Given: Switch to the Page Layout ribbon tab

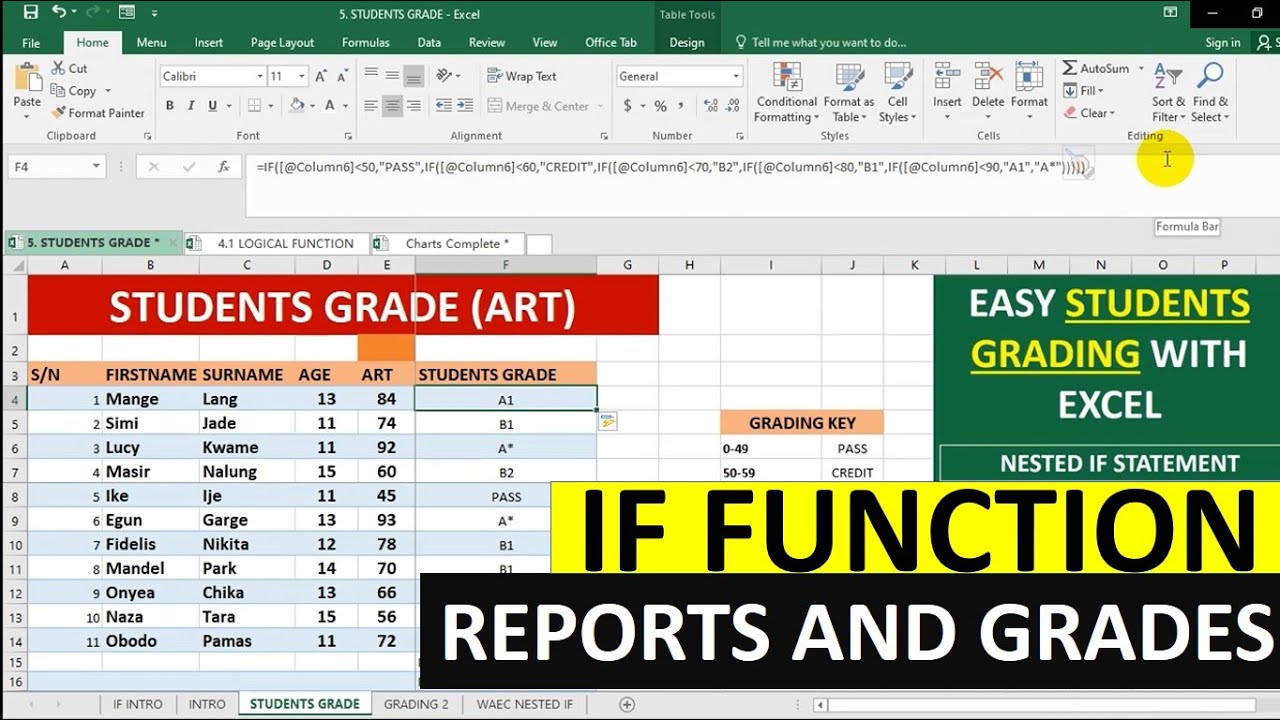Looking at the screenshot, I should point(282,43).
